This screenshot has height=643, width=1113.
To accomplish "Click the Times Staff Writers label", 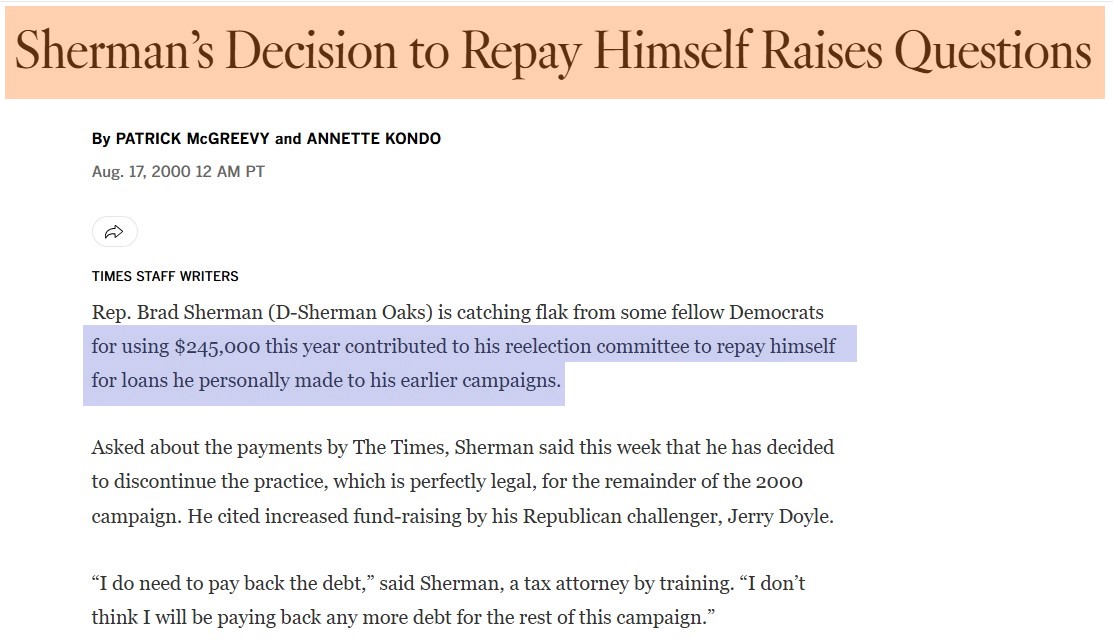I will coord(165,276).
